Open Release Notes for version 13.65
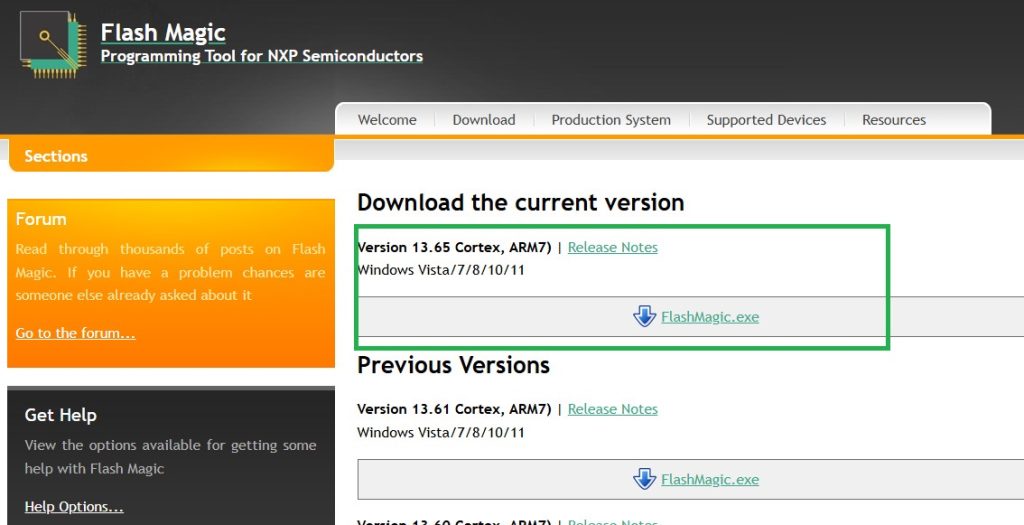Image resolution: width=1024 pixels, height=525 pixels. [x=612, y=247]
